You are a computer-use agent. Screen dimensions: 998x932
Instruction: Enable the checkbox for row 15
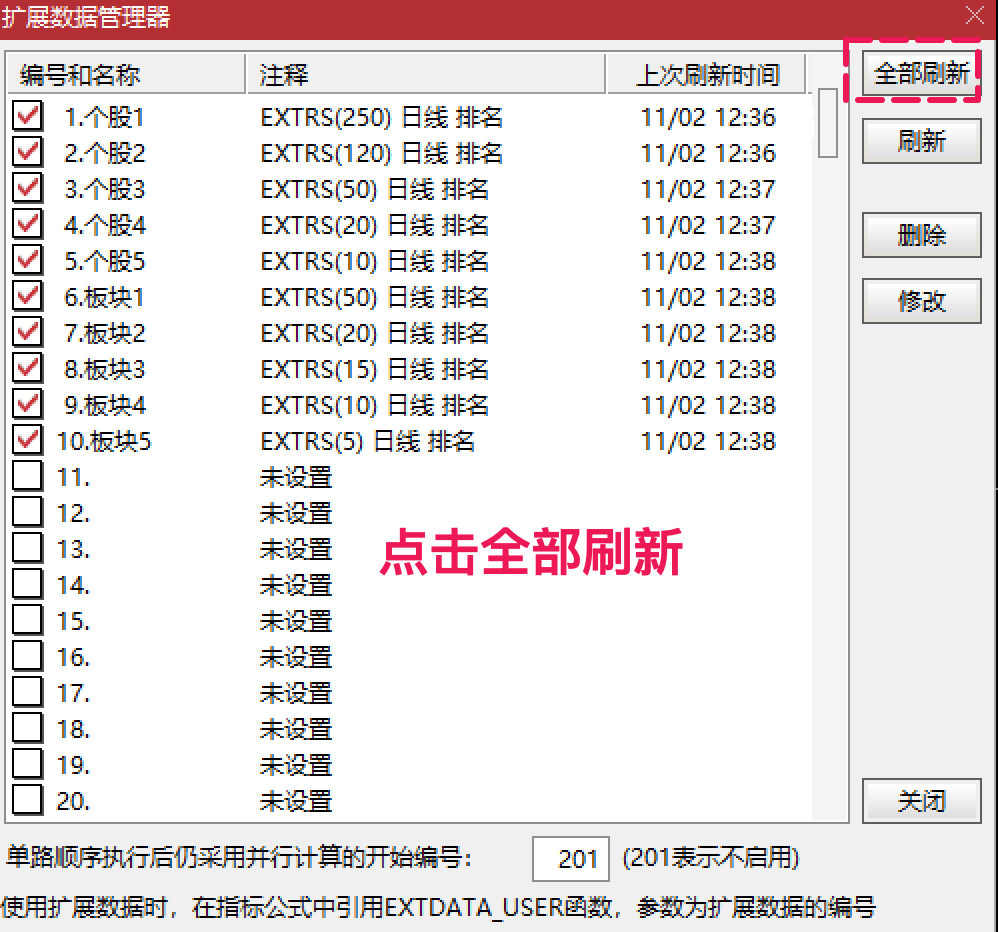(25, 620)
